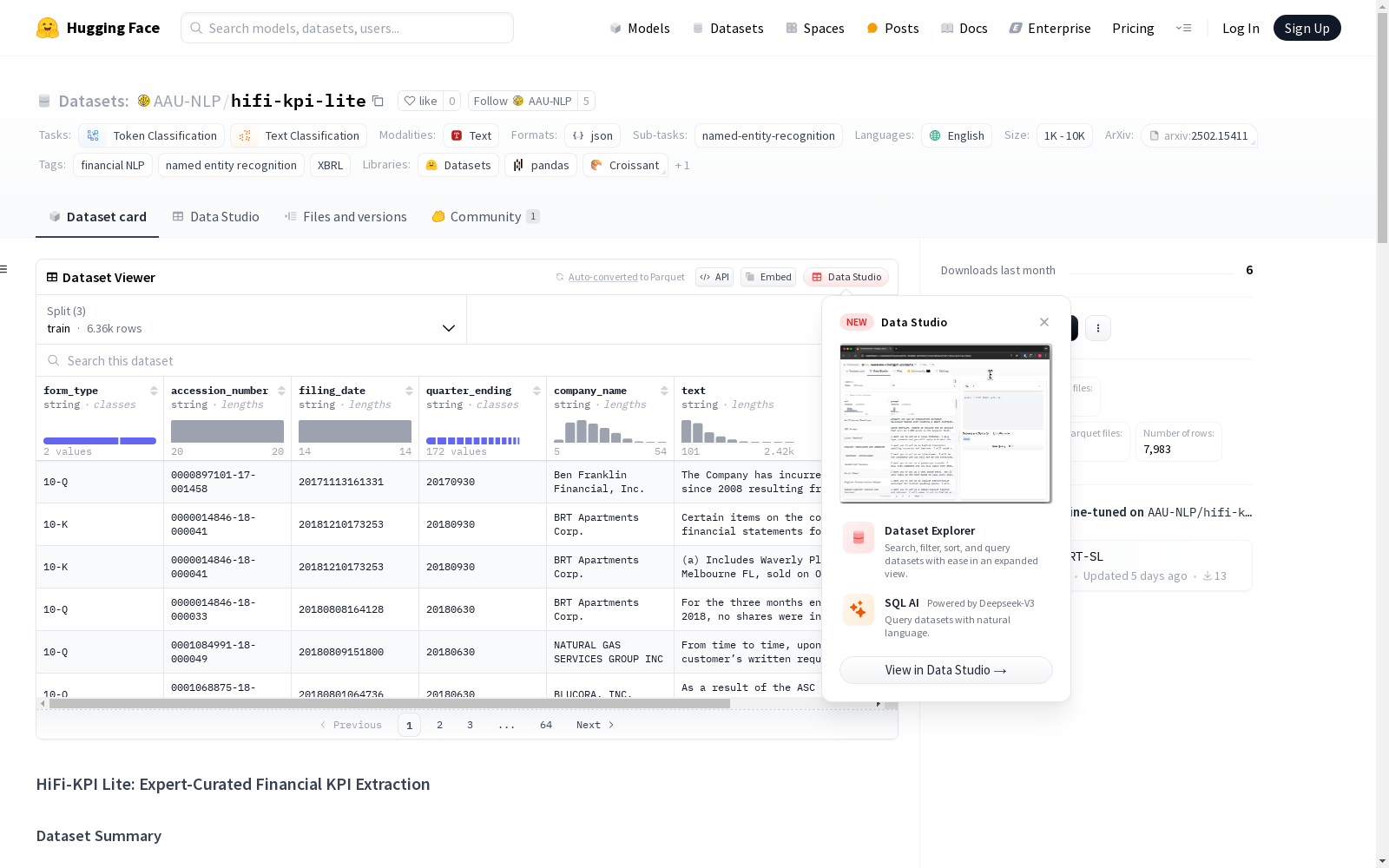Screen dimensions: 1389x868
Task: Expand the Split train dropdown
Action: [252, 319]
